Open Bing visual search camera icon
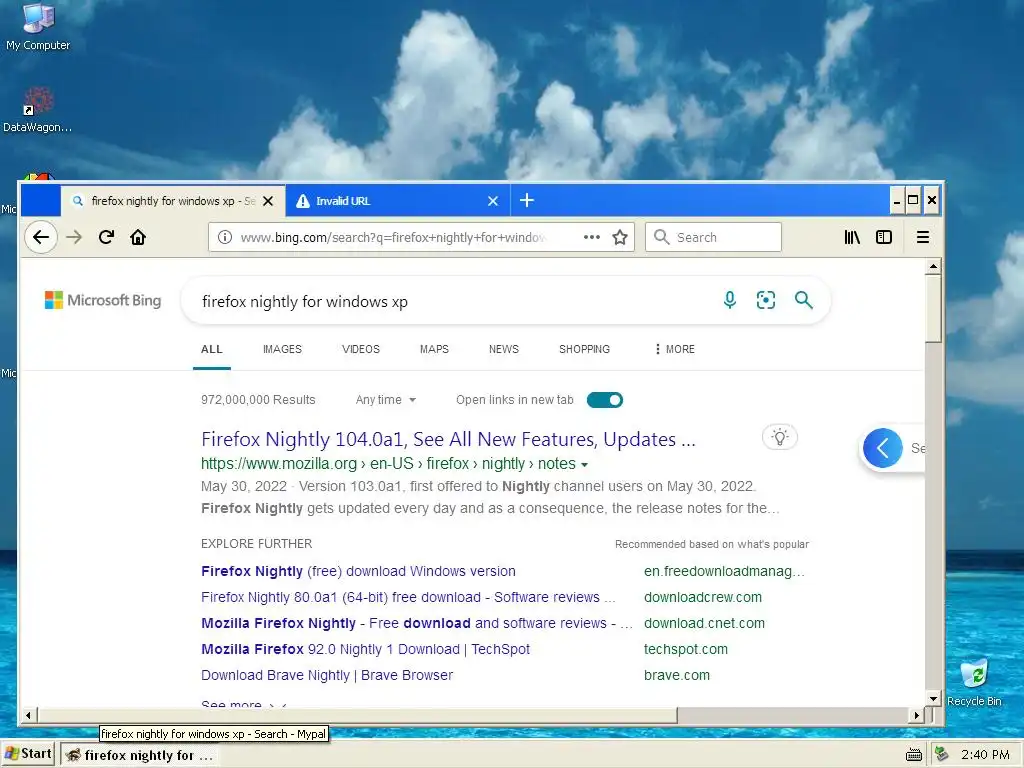Image resolution: width=1024 pixels, height=768 pixels. (766, 300)
